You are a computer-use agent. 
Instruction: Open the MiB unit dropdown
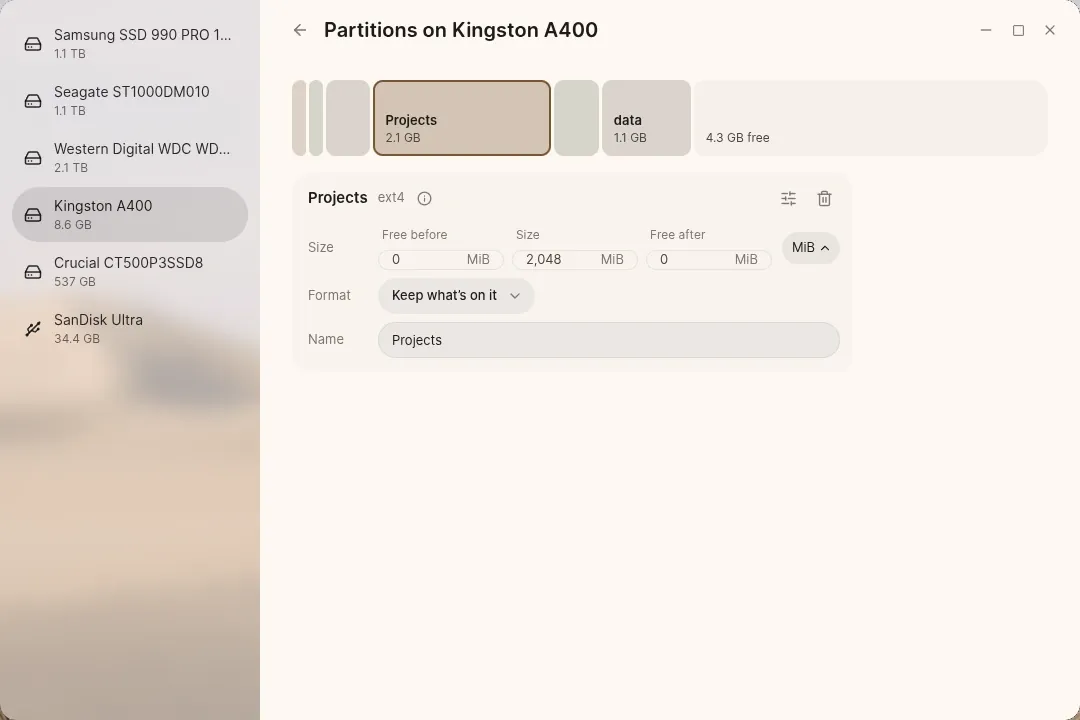point(811,248)
